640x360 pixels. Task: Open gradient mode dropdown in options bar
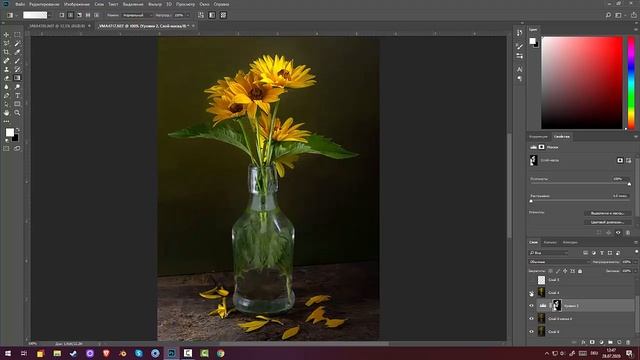point(137,15)
